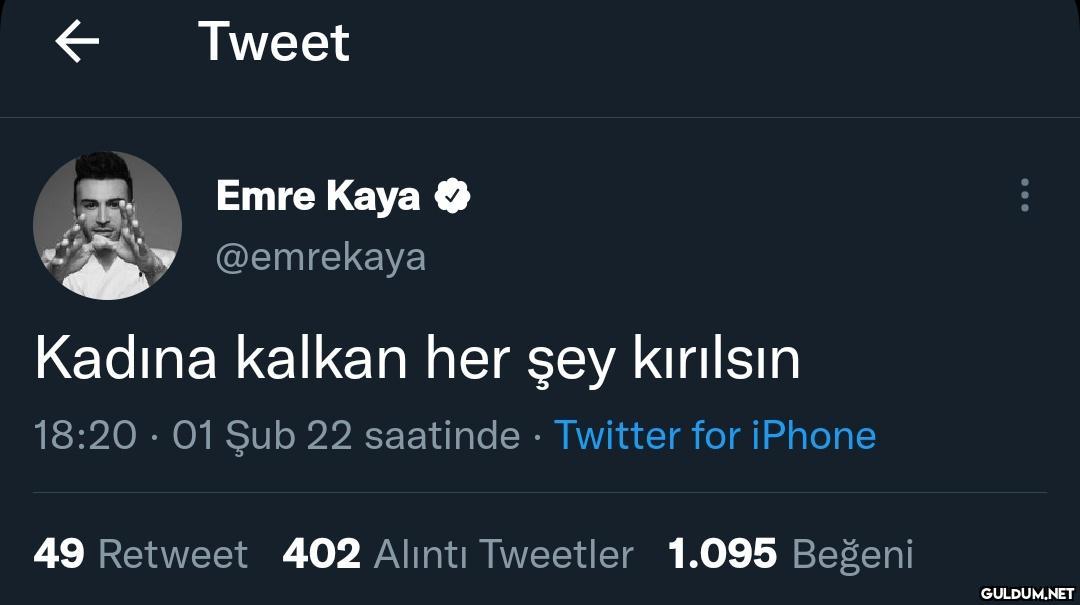View the Retweet label's list
The height and width of the screenshot is (605, 1080).
pos(173,553)
